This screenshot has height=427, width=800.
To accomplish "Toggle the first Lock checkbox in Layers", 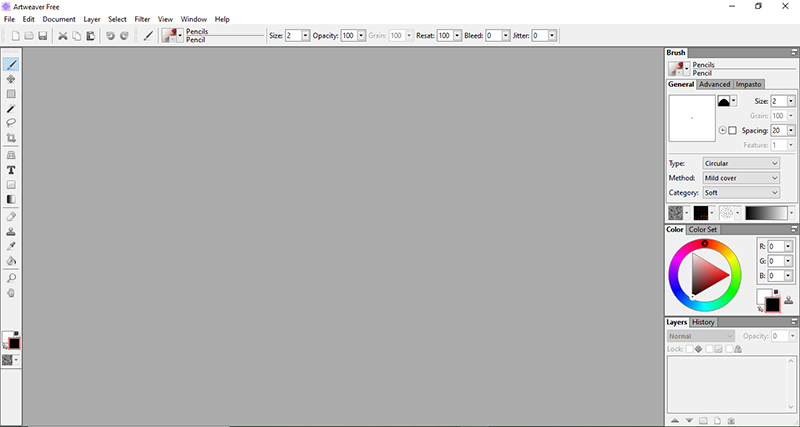I will click(687, 349).
